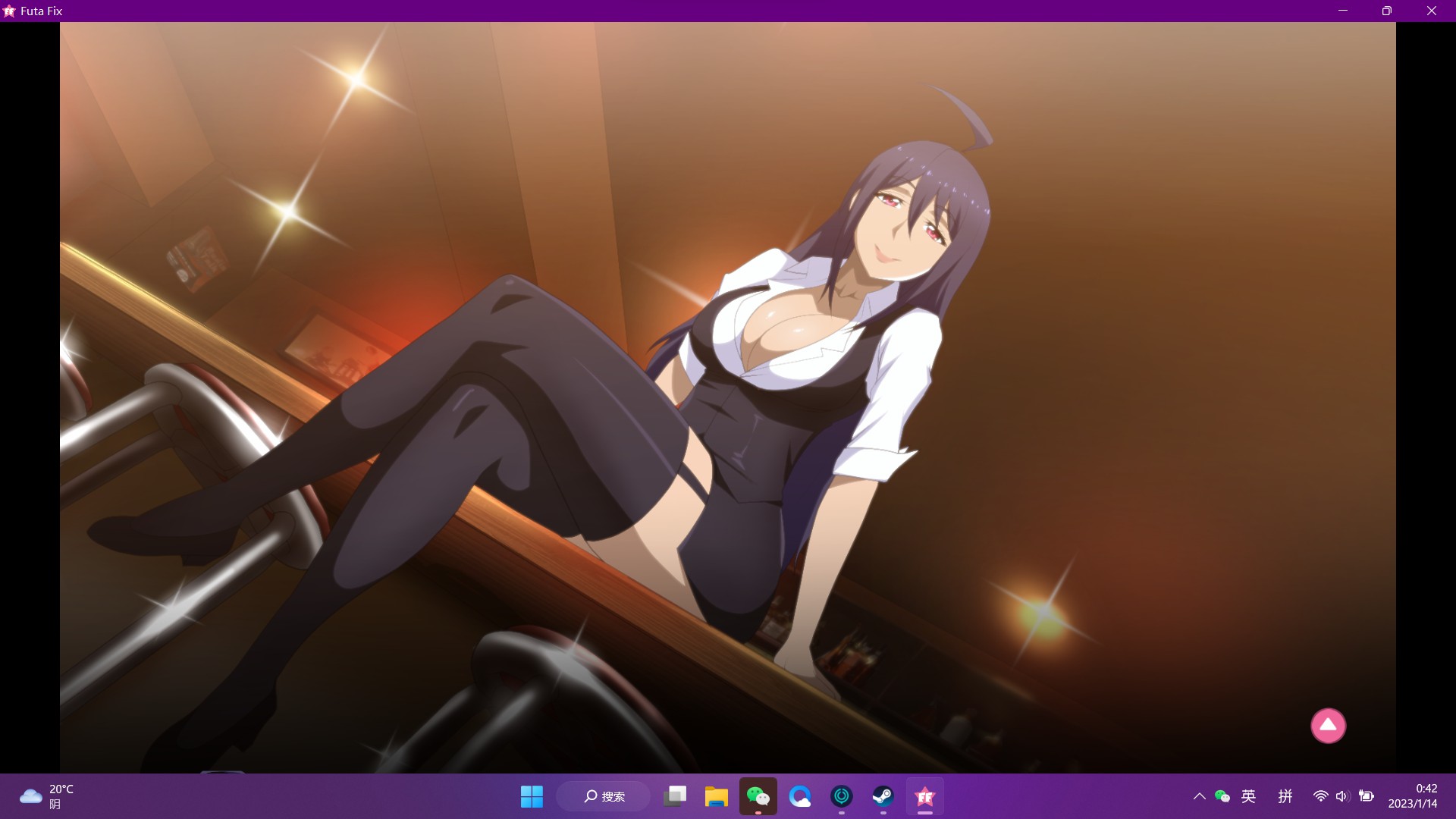1456x819 pixels.
Task: Click the battery status icon
Action: coord(1367,796)
